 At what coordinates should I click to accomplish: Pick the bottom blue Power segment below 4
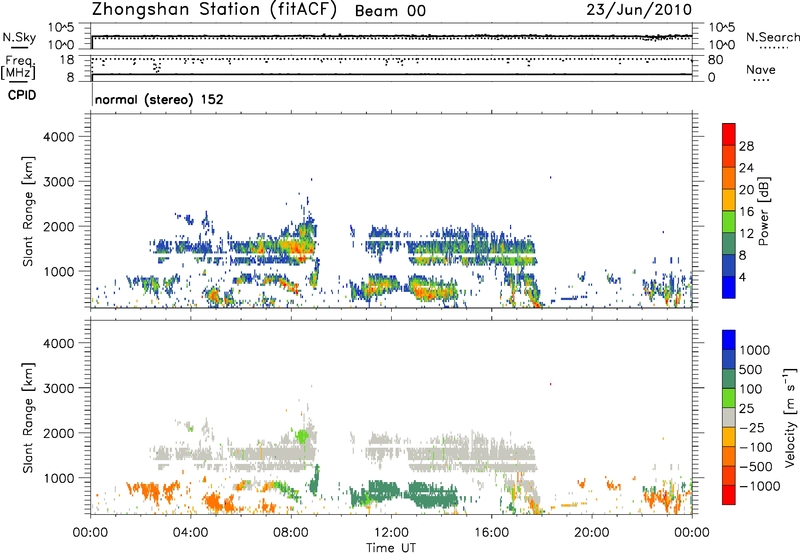tap(729, 287)
